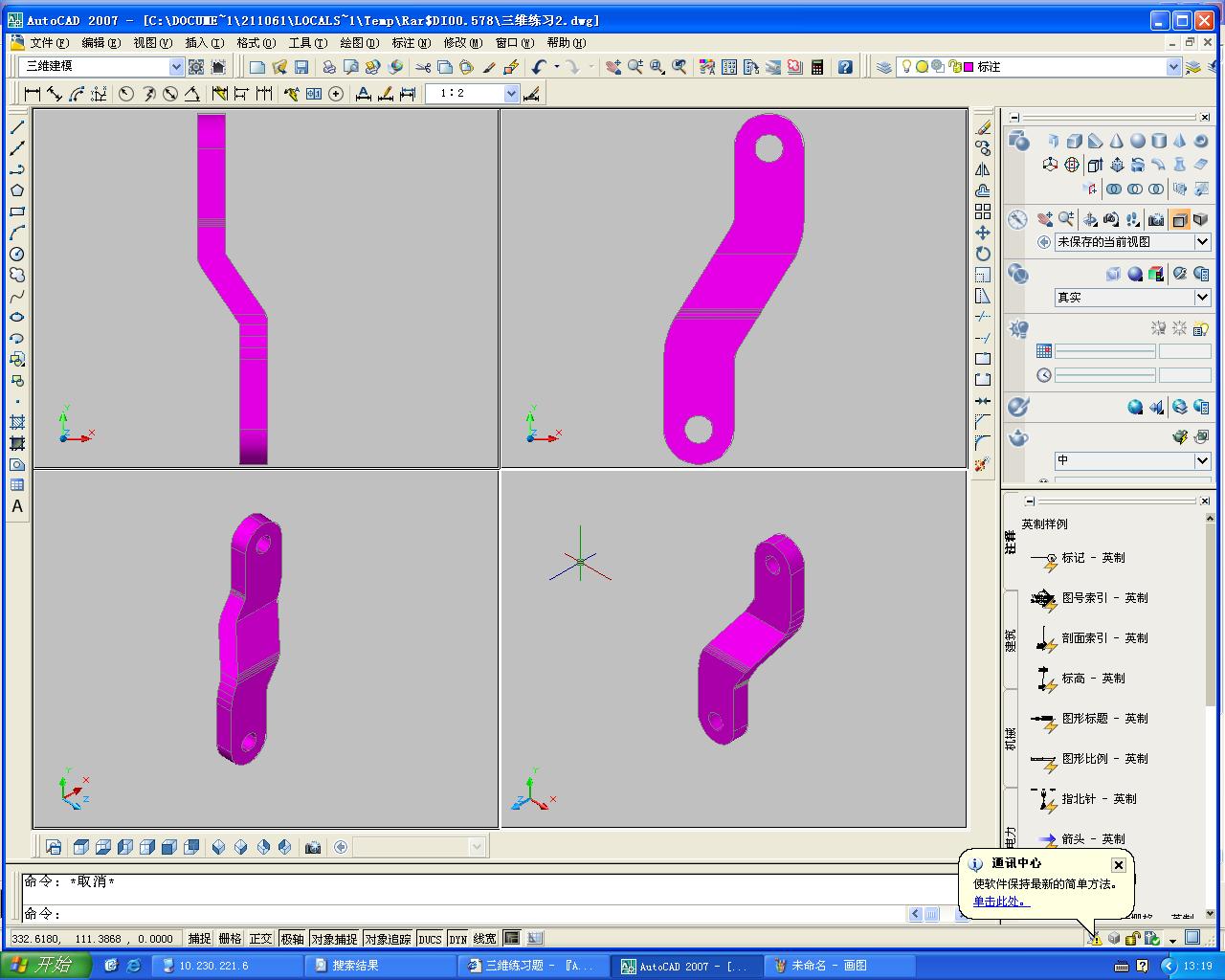Toggle the 捕捉 snap mode
The image size is (1225, 980).
tap(200, 939)
